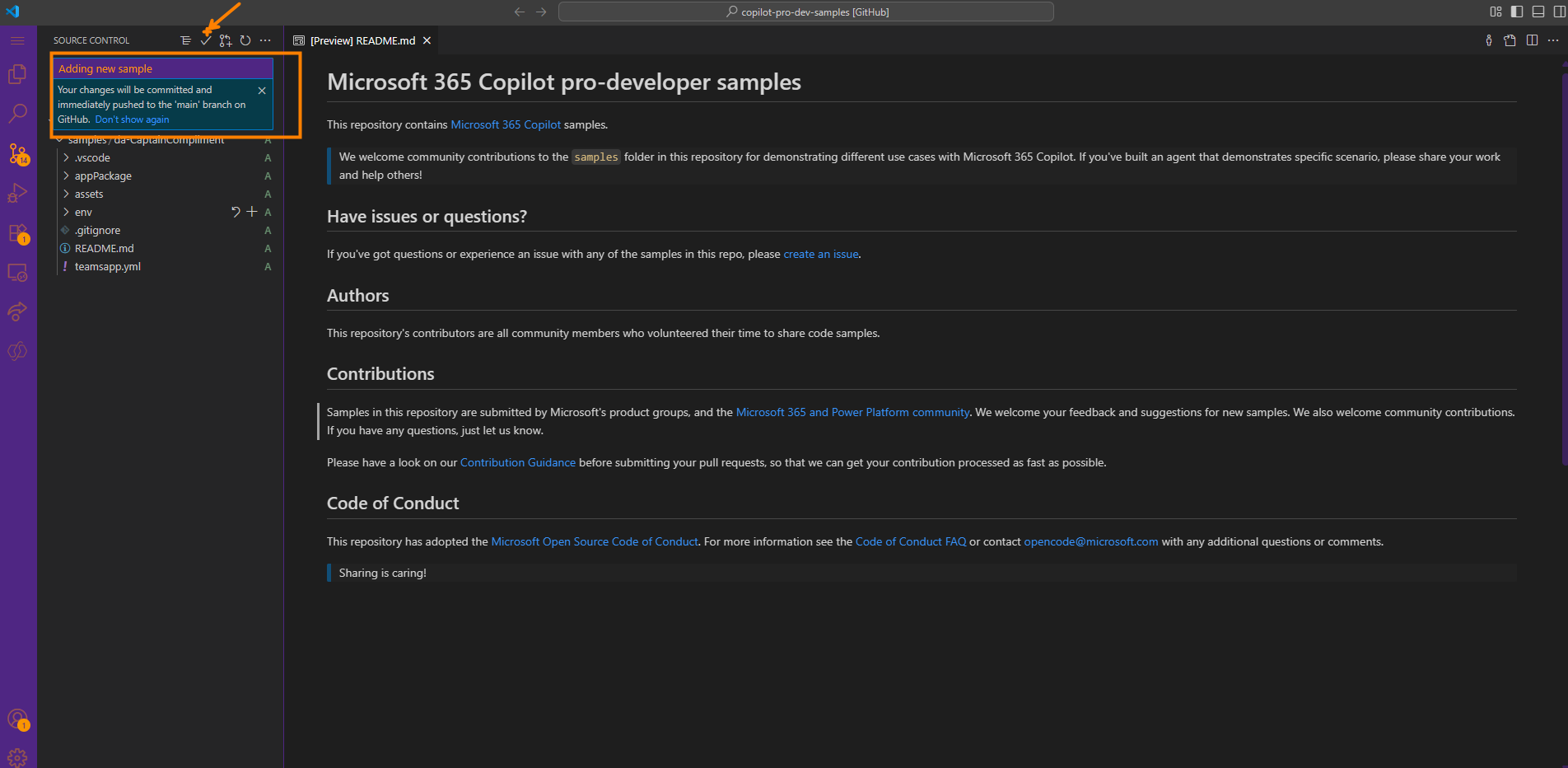The height and width of the screenshot is (768, 1568).
Task: Select the [Preview] README.md tab
Action: [x=362, y=40]
